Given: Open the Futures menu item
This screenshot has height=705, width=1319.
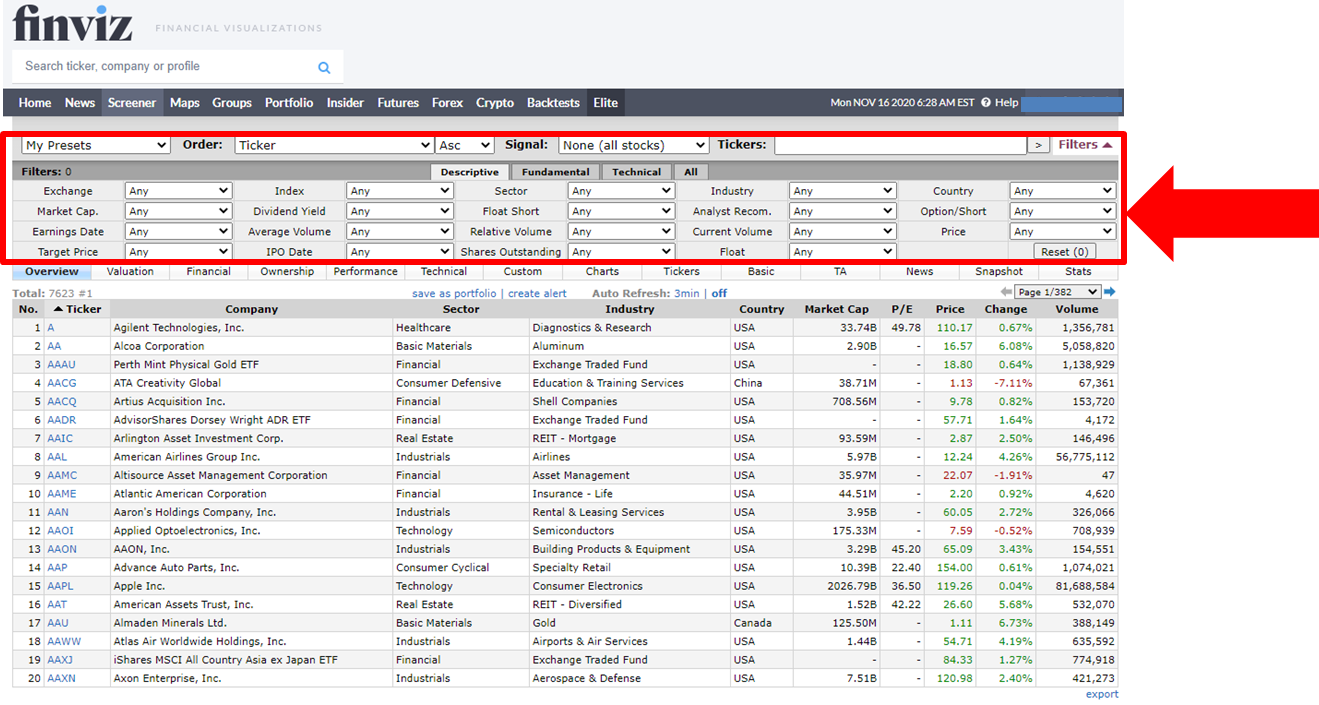Looking at the screenshot, I should pyautogui.click(x=398, y=103).
